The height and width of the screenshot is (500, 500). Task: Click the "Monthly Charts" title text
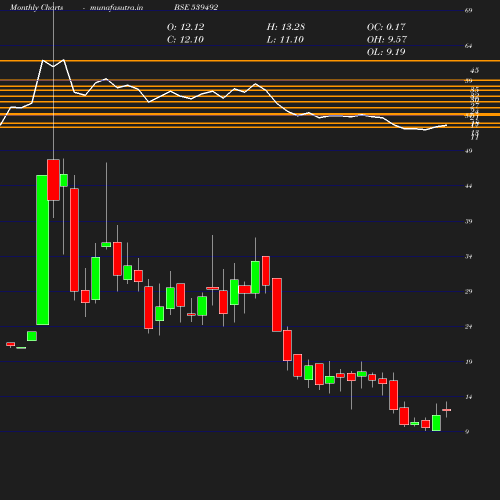click(36, 7)
